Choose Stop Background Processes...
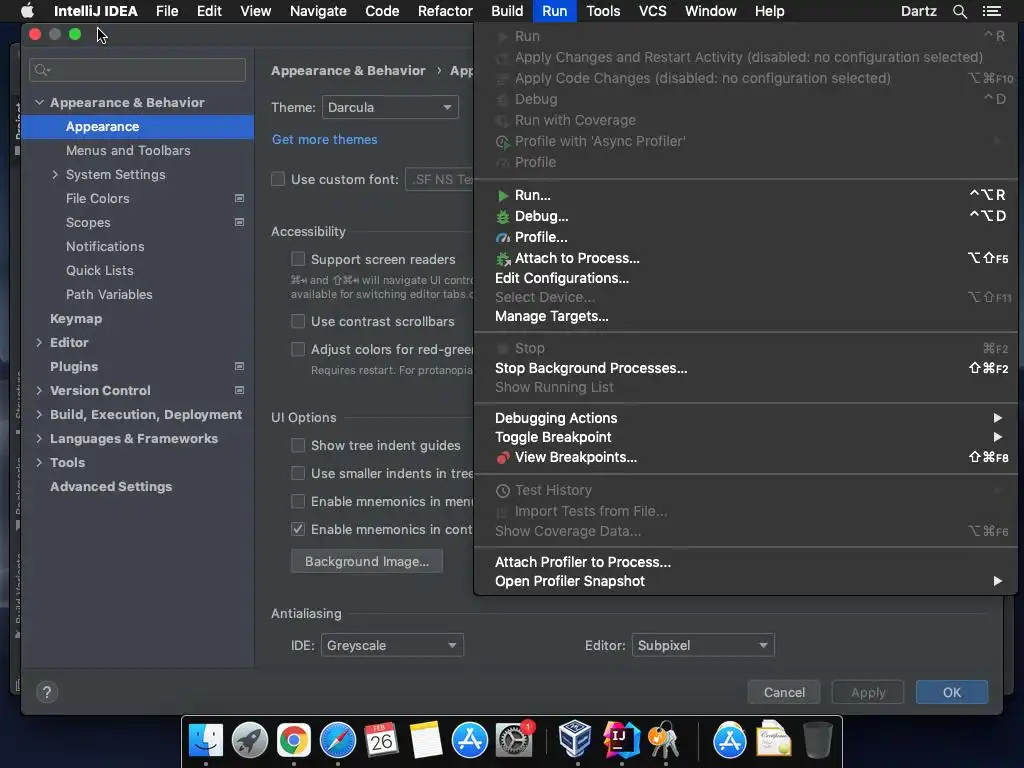 click(x=746, y=368)
